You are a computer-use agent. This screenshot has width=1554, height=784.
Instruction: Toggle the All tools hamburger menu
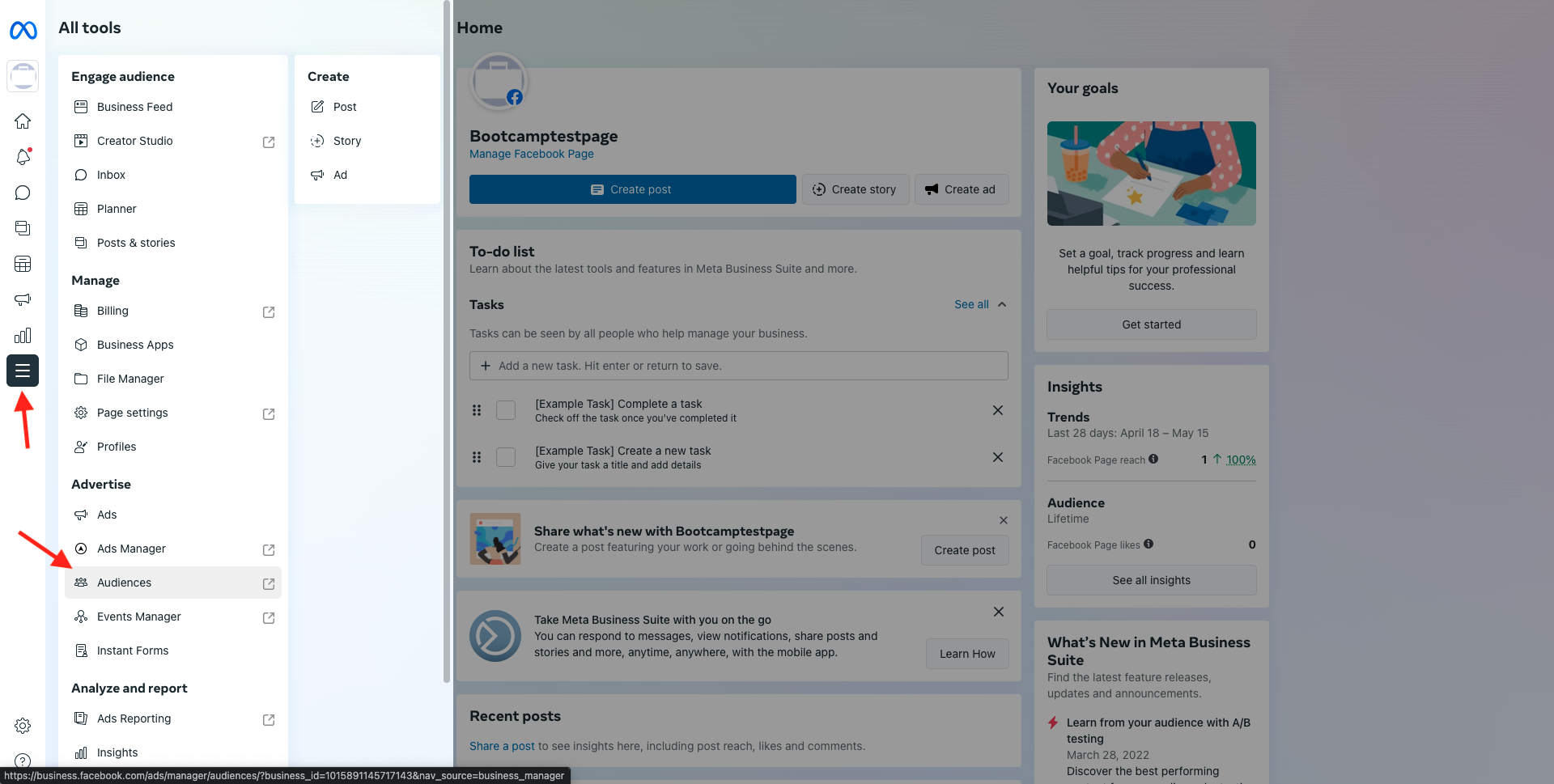pos(23,371)
